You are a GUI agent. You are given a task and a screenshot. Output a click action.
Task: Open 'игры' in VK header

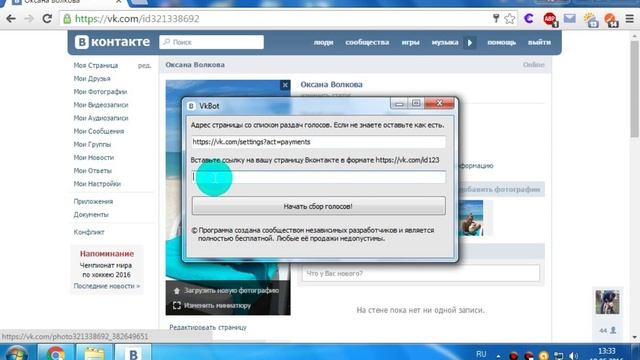pyautogui.click(x=411, y=42)
